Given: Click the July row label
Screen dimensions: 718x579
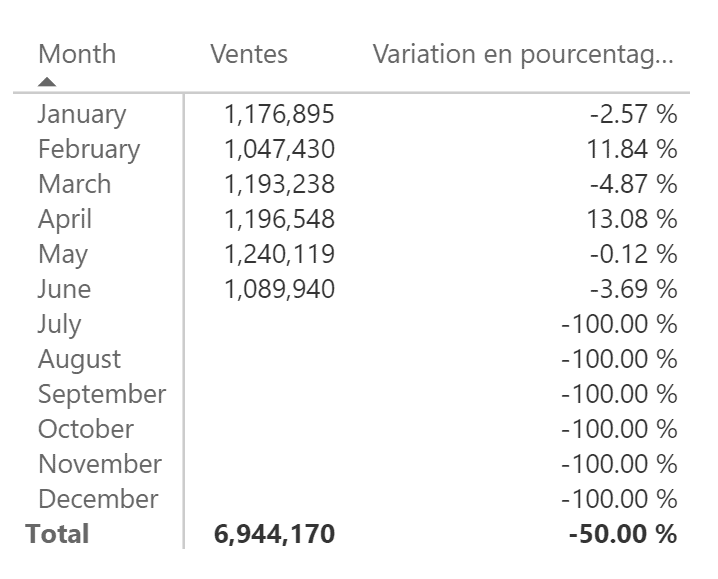Looking at the screenshot, I should (60, 324).
